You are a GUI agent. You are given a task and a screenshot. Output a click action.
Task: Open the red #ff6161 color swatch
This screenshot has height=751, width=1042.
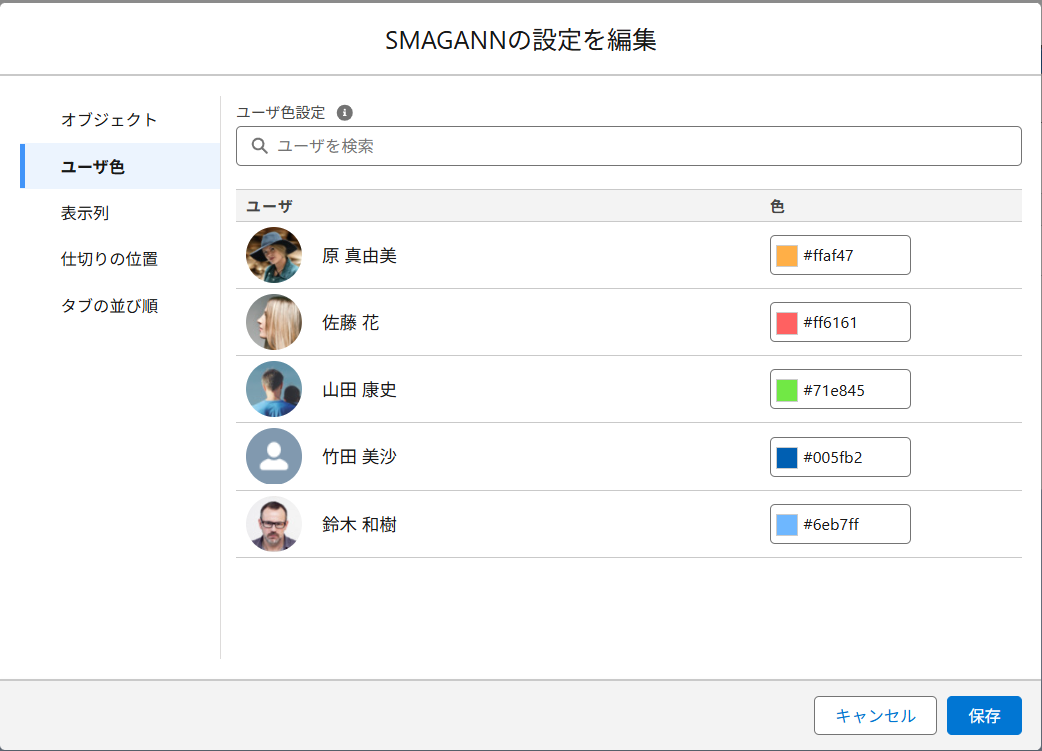pyautogui.click(x=787, y=322)
